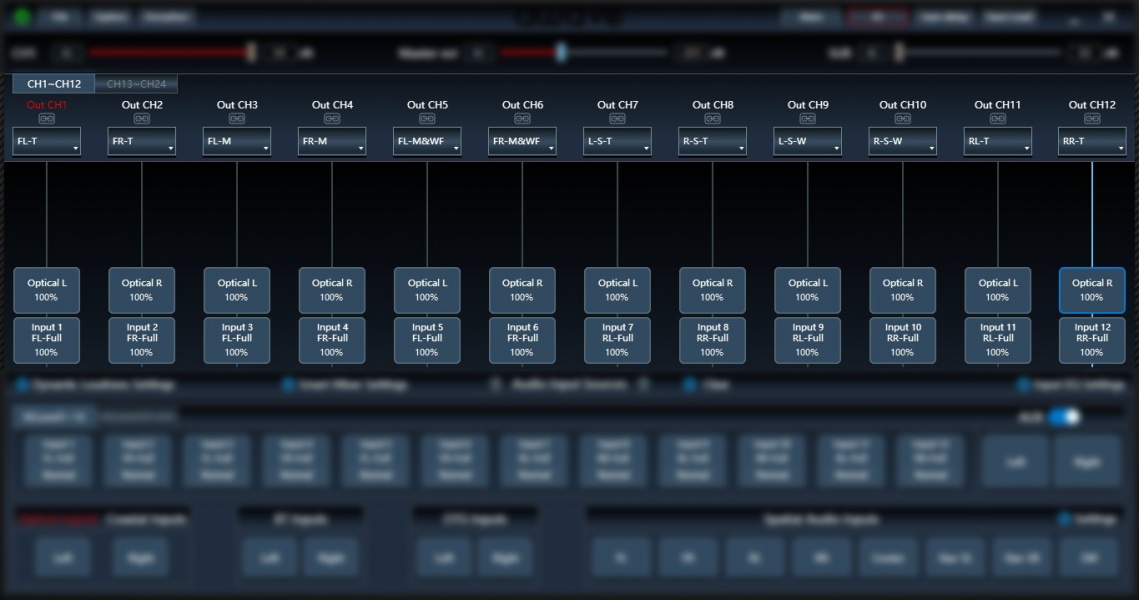
Task: Toggle the AUX switch
Action: (x=1064, y=417)
